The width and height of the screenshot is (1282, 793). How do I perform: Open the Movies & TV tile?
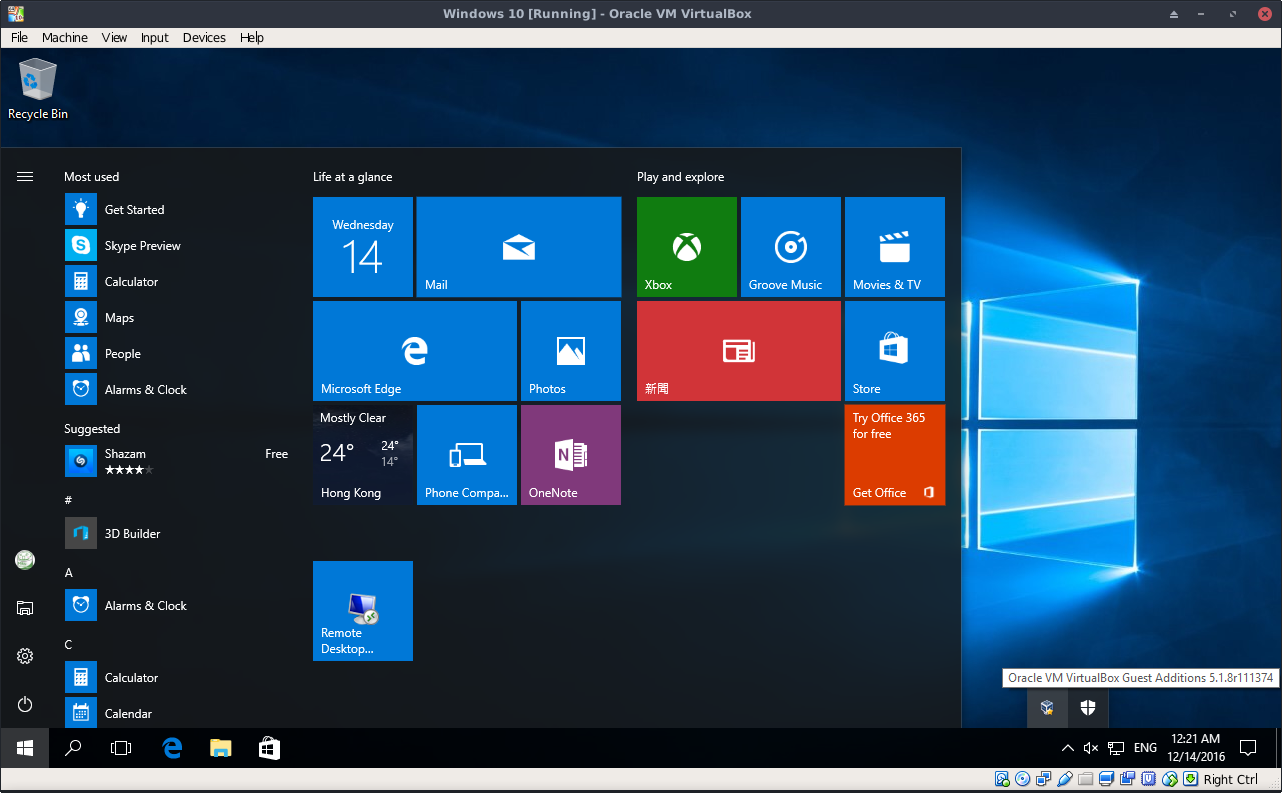[x=895, y=247]
